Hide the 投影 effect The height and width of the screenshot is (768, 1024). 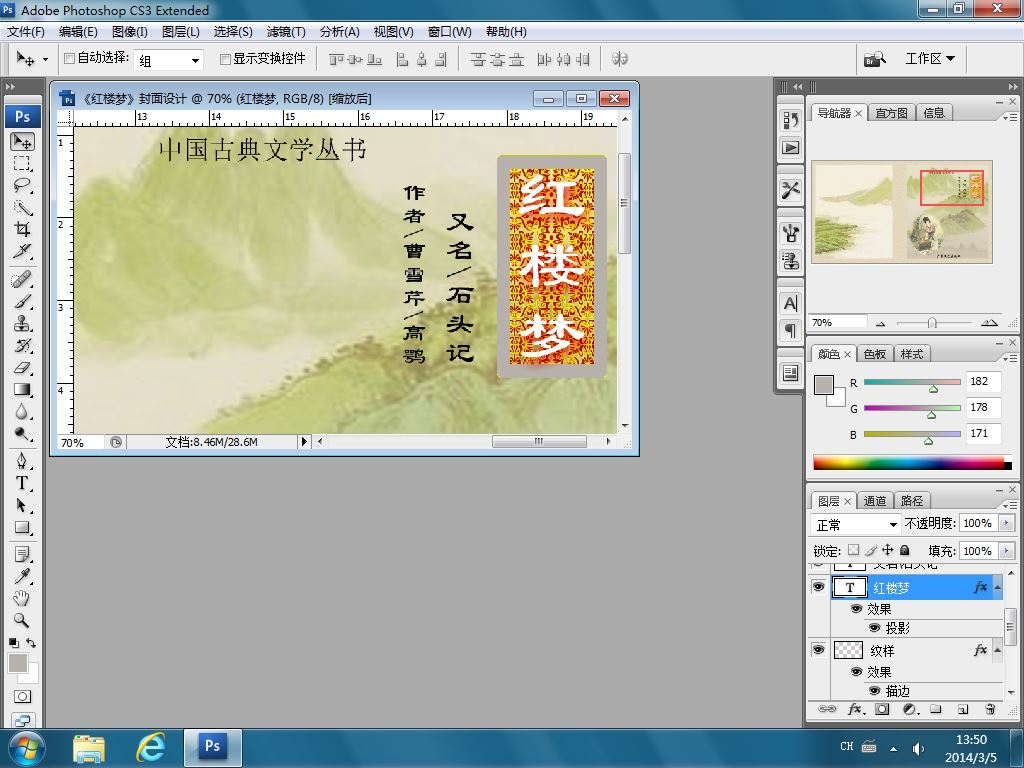click(x=874, y=628)
